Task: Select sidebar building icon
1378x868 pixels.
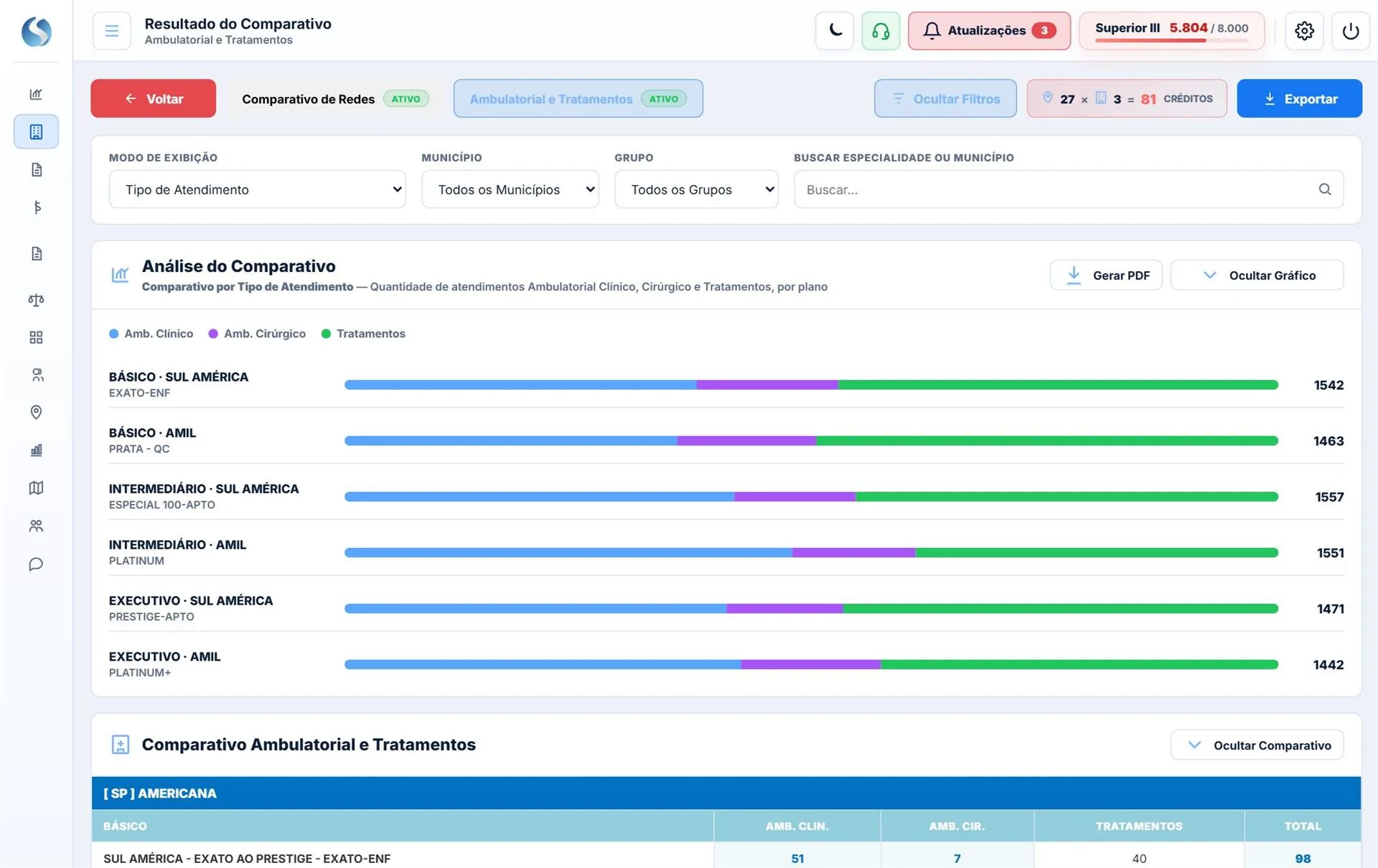Action: [x=36, y=132]
